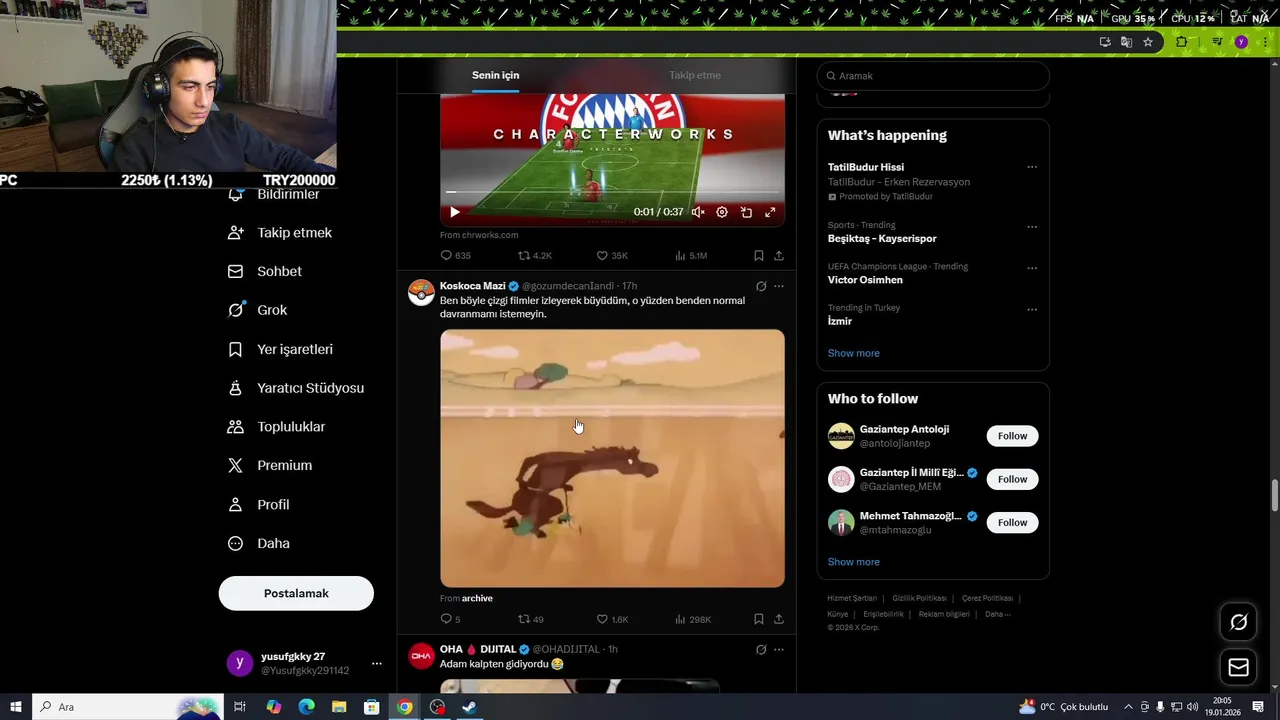Bookmark the Koskoca Mazi cartoon tweet
Screen dimensions: 1280x720
pos(759,619)
